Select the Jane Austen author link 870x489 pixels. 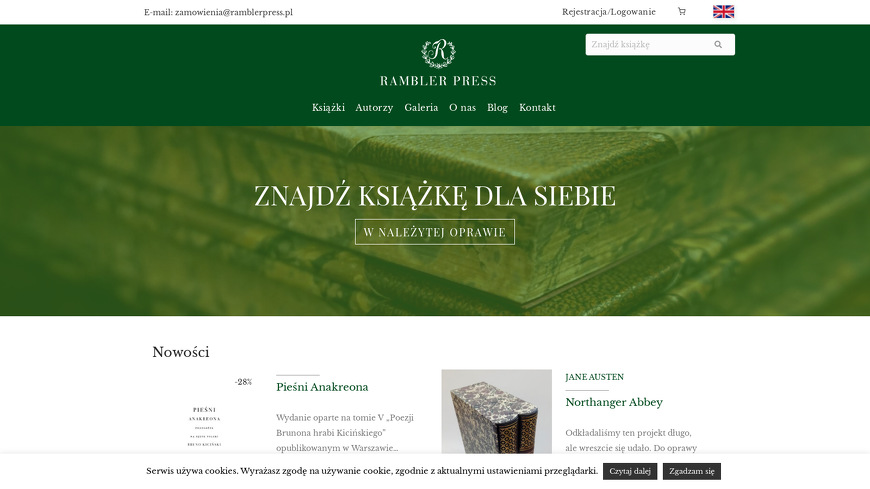pos(594,377)
